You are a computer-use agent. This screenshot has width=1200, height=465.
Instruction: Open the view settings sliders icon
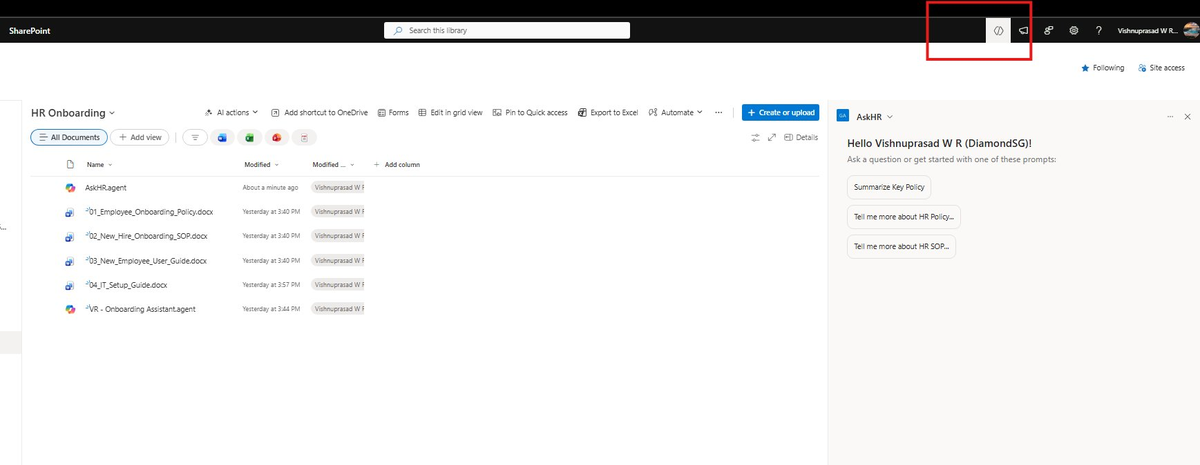756,137
